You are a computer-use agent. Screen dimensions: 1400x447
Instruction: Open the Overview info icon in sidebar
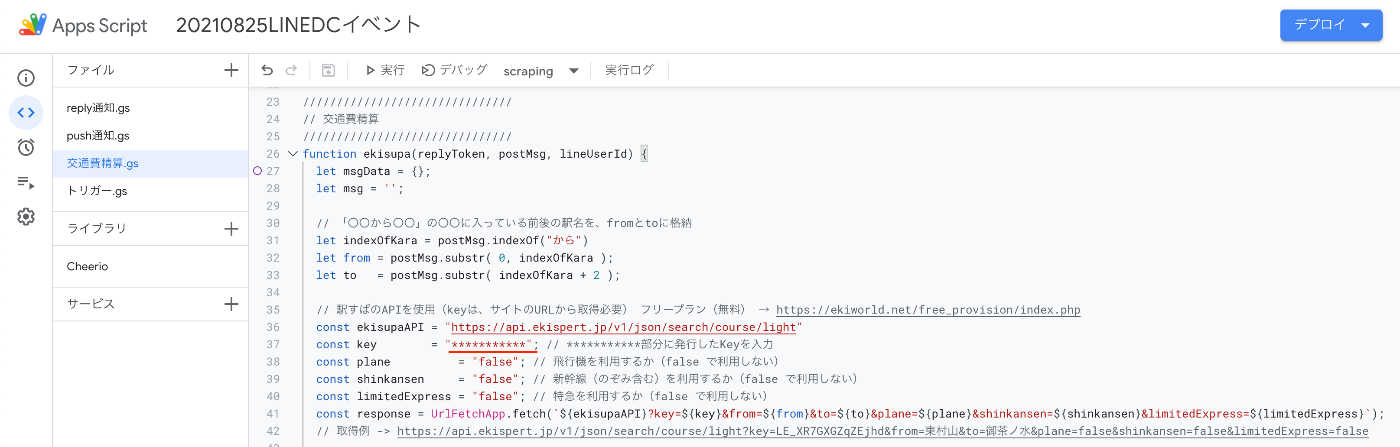coord(26,78)
